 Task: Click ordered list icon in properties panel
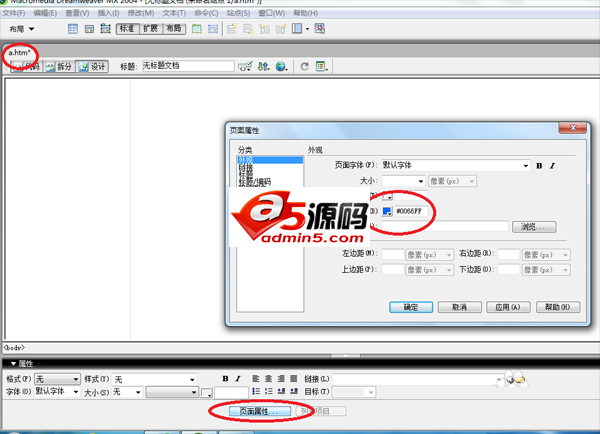[268, 391]
